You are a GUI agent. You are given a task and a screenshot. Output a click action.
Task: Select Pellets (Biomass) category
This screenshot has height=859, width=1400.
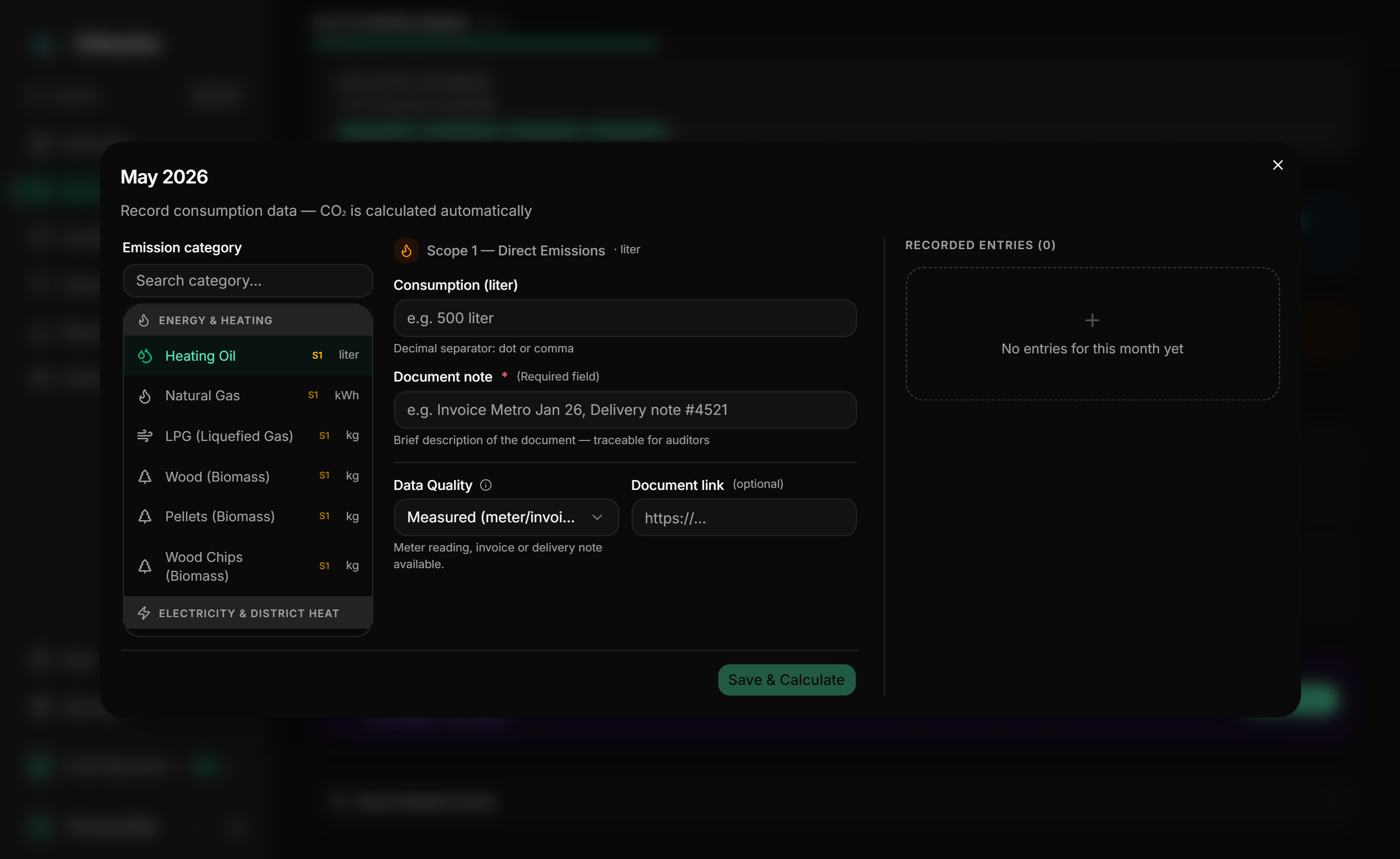coord(248,517)
